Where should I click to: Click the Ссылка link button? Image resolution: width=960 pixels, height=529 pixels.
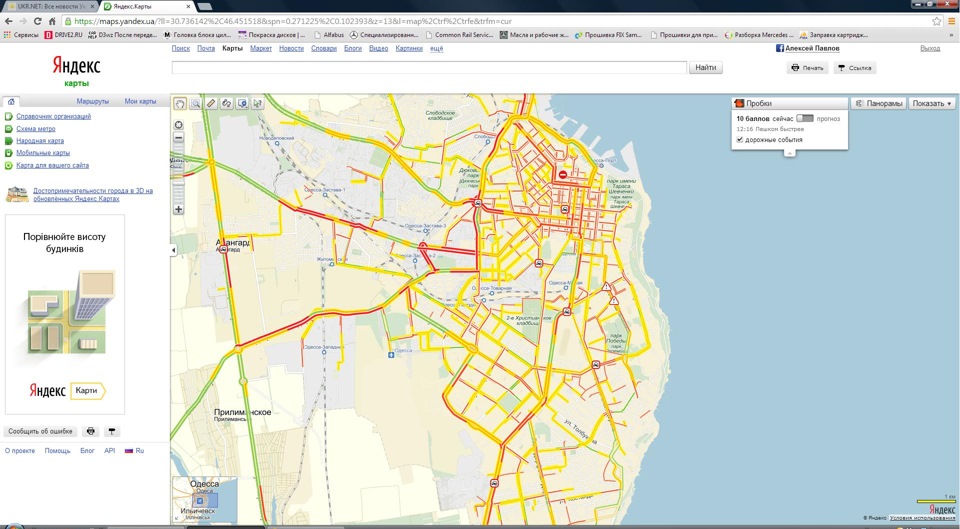(x=854, y=68)
